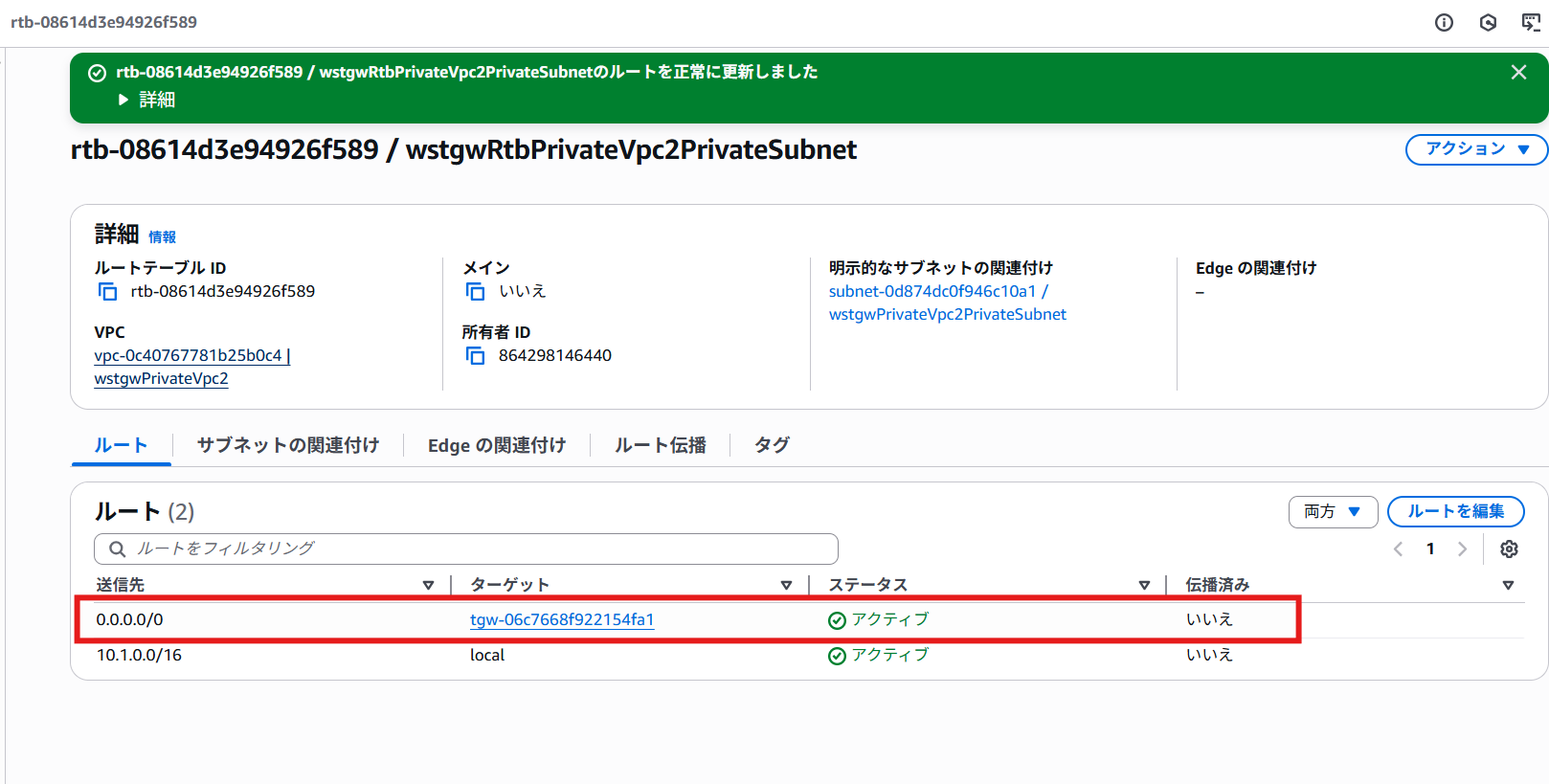Select page 1 in routes pagination
This screenshot has height=784, width=1549.
(x=1430, y=549)
